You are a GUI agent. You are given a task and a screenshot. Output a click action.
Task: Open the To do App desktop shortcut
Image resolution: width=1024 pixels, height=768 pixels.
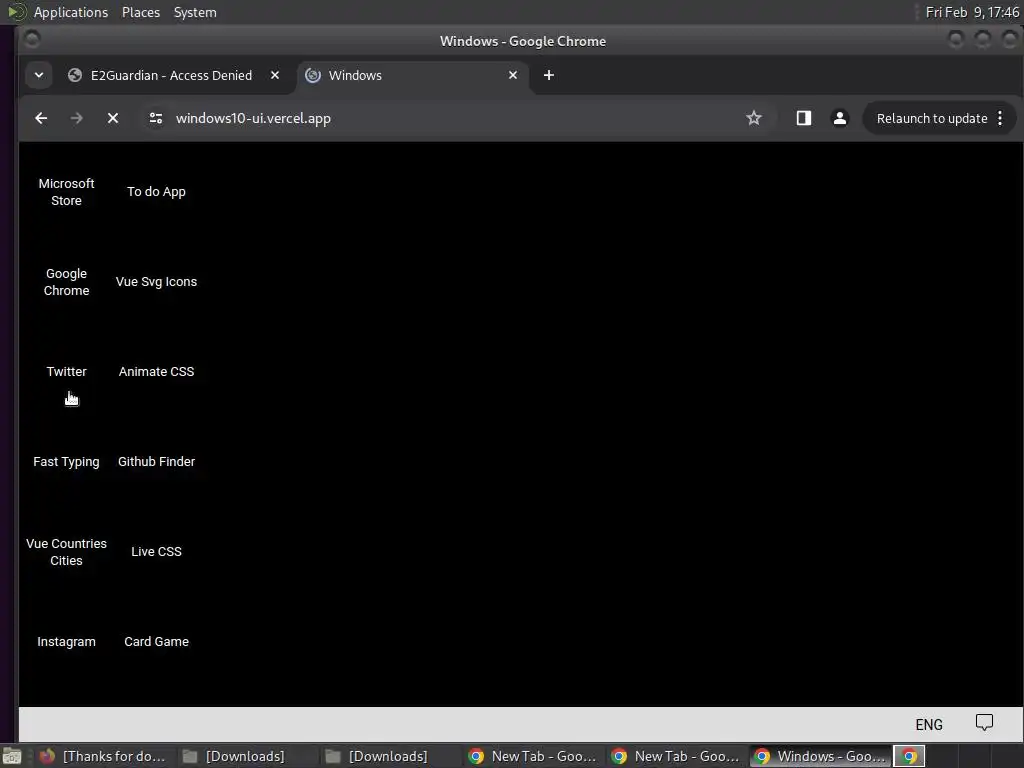[156, 192]
